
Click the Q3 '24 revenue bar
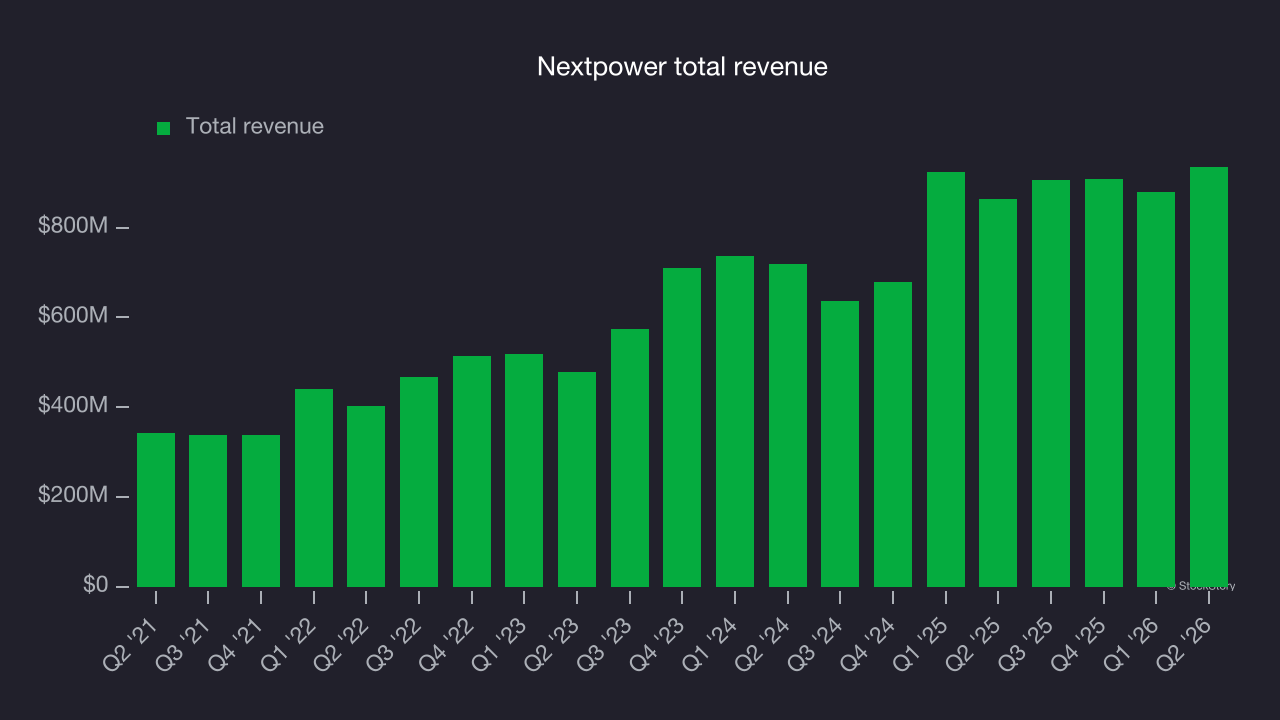coord(840,444)
